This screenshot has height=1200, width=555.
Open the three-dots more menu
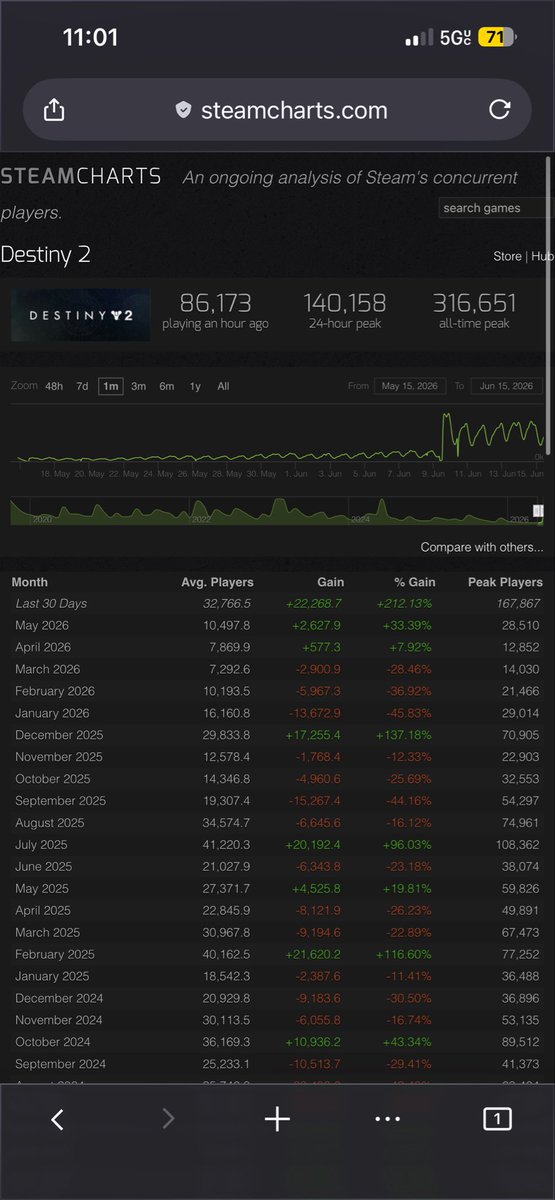pyautogui.click(x=387, y=1120)
